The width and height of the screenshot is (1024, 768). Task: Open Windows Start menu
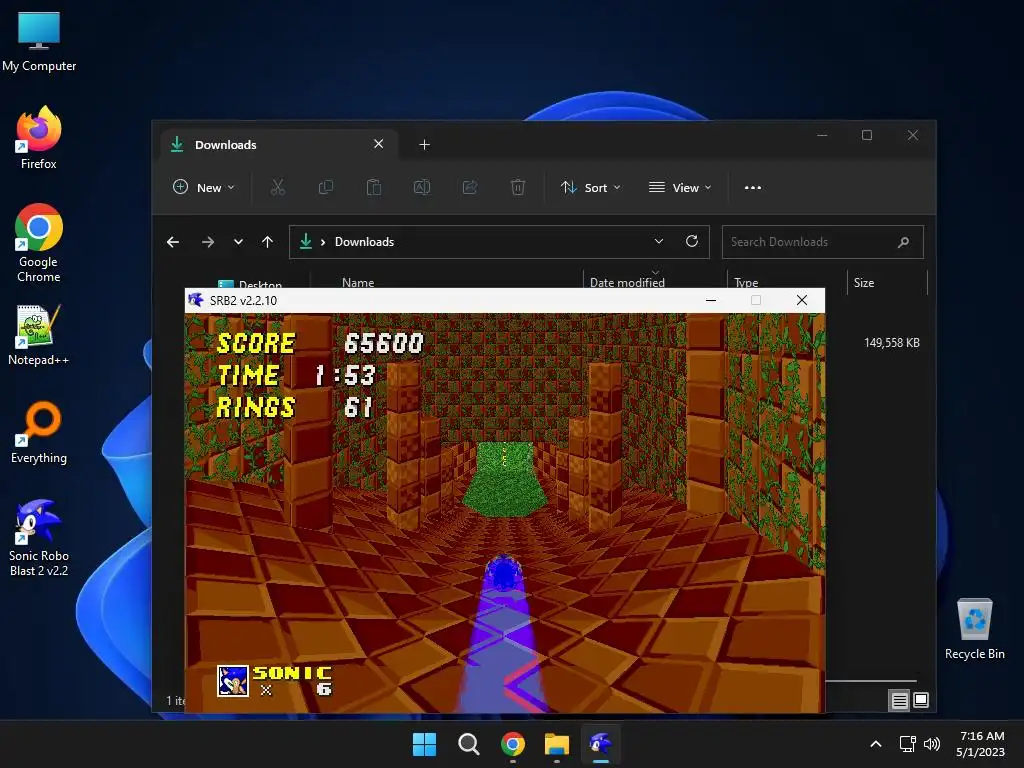[424, 744]
